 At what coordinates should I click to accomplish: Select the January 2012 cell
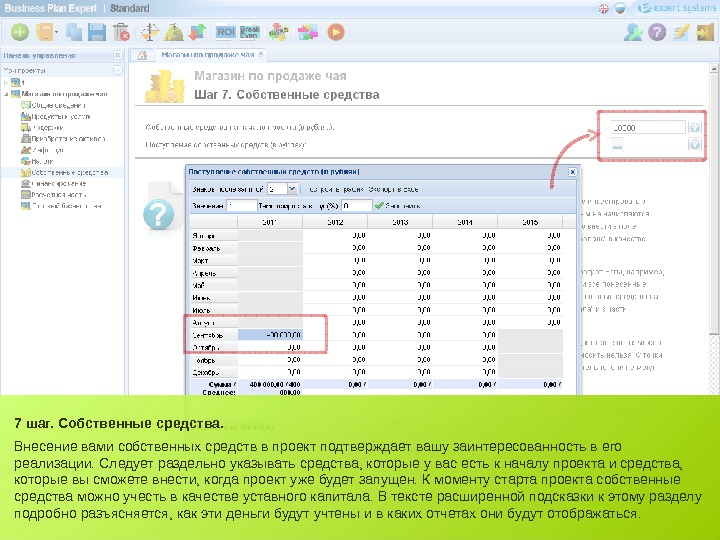pos(335,235)
